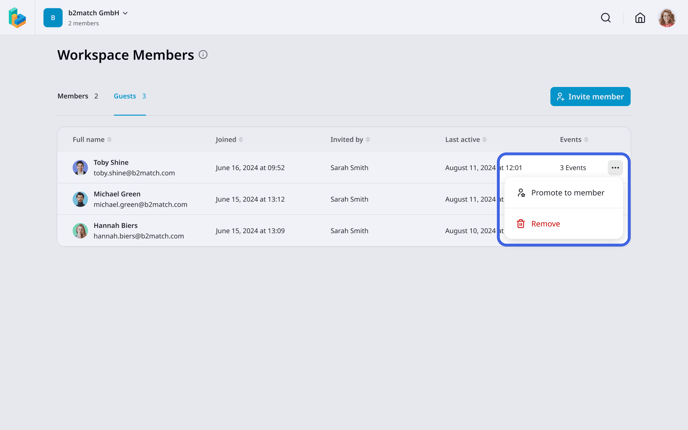This screenshot has height=430, width=688.
Task: Sort by Last active column
Action: pos(466,140)
